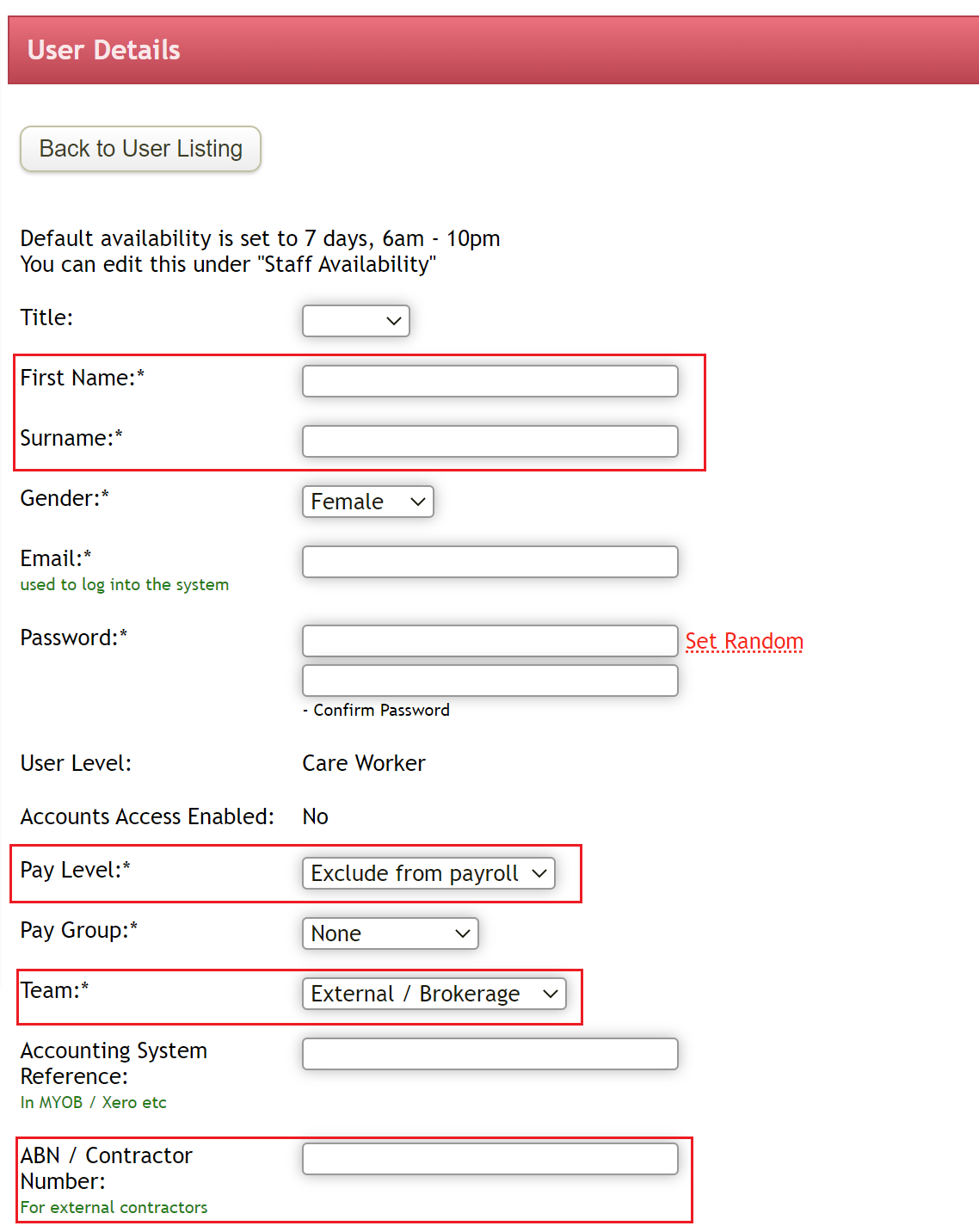The width and height of the screenshot is (979, 1232).
Task: Click the used to log into the system hint
Action: tap(124, 584)
